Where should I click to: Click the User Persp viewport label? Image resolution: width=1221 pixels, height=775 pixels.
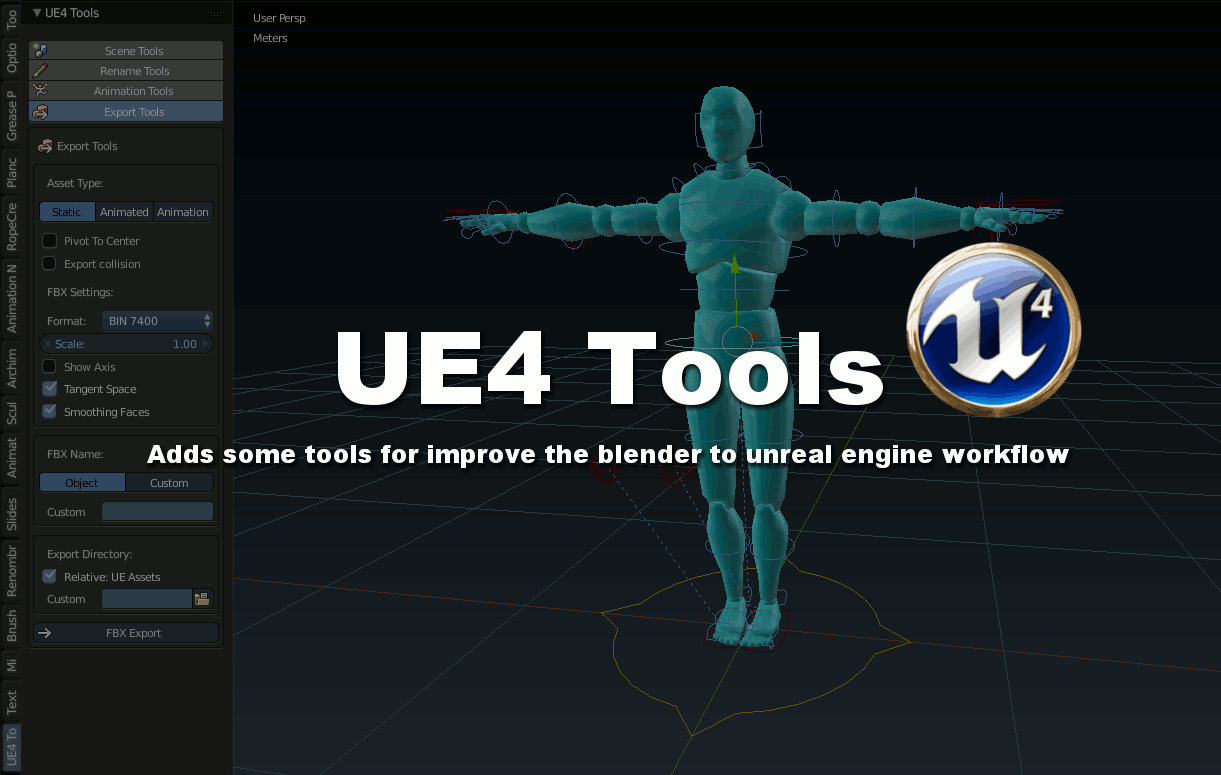279,18
